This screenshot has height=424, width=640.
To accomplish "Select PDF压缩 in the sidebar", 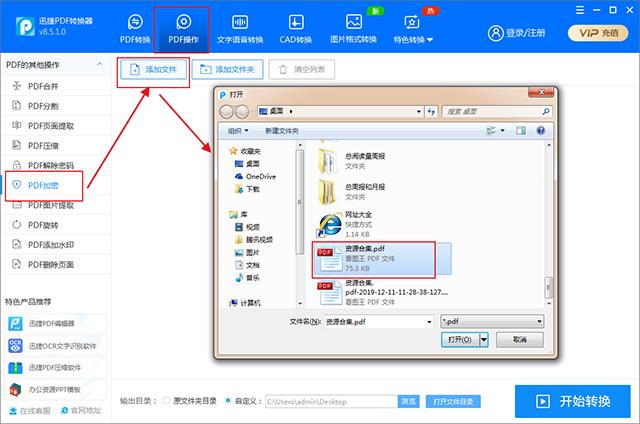I will (x=56, y=146).
